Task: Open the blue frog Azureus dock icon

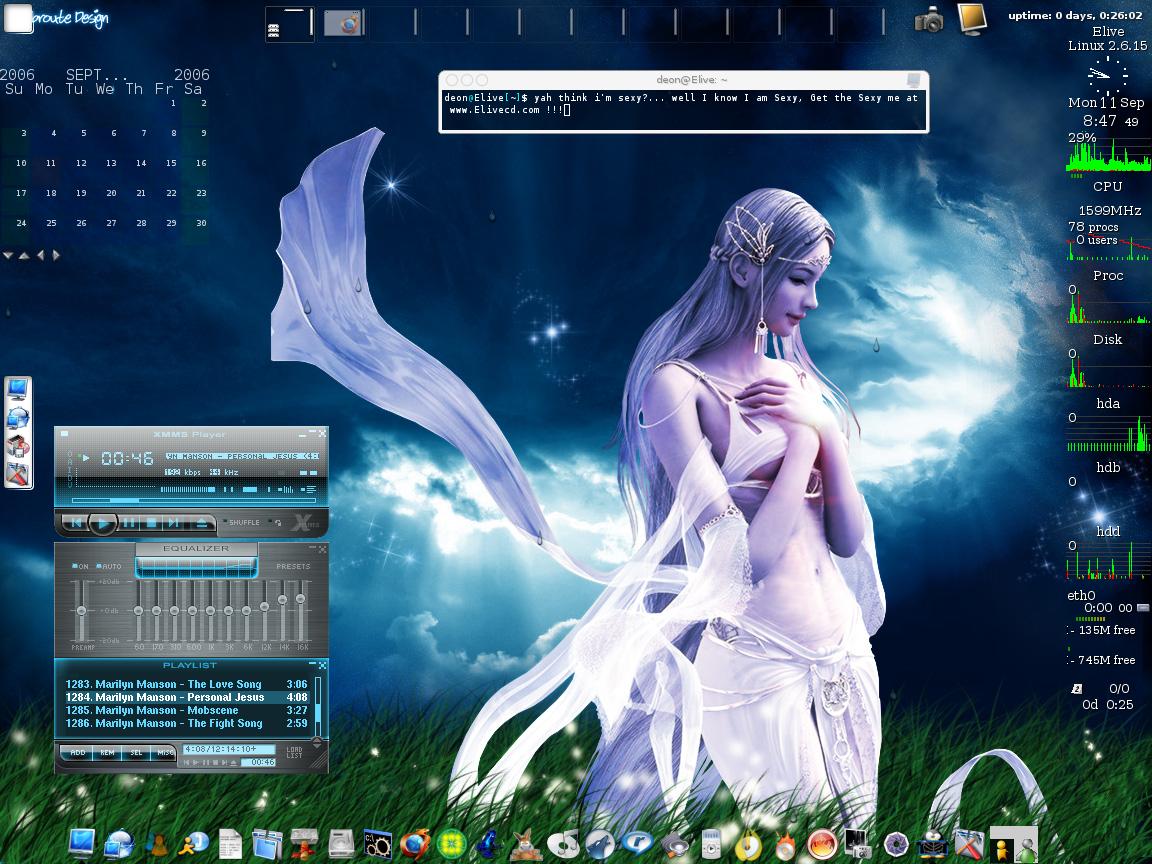Action: click(x=488, y=844)
